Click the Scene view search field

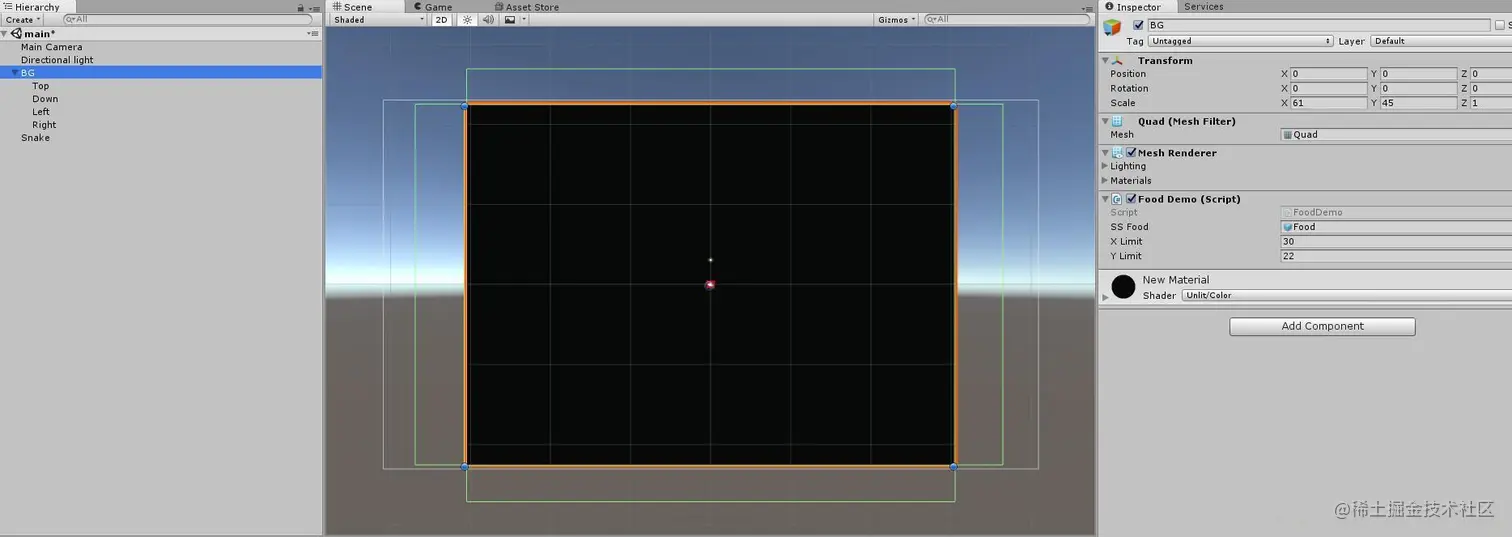[1008, 20]
